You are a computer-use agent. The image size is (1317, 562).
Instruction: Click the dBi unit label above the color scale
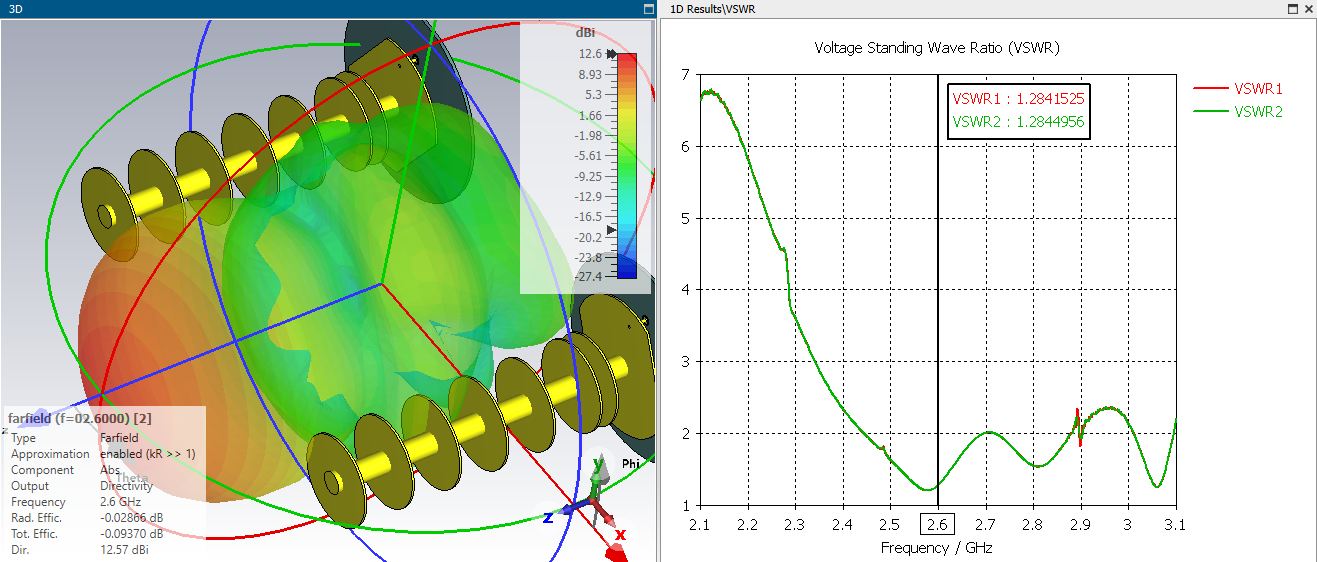click(x=586, y=33)
